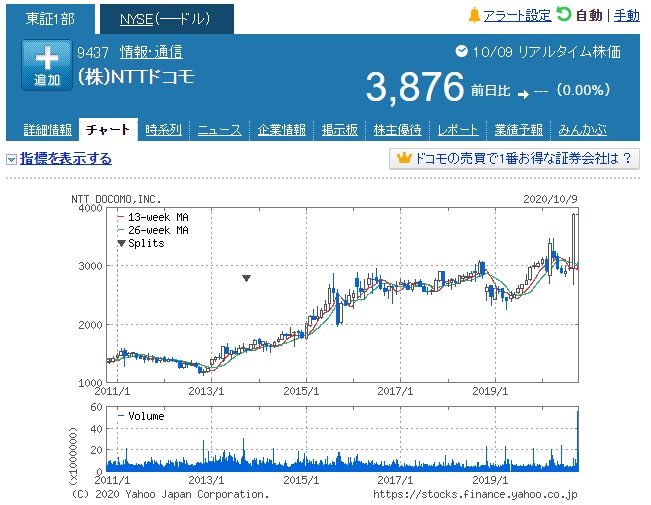
Task: Click the Splits legend entry
Action: [141, 243]
